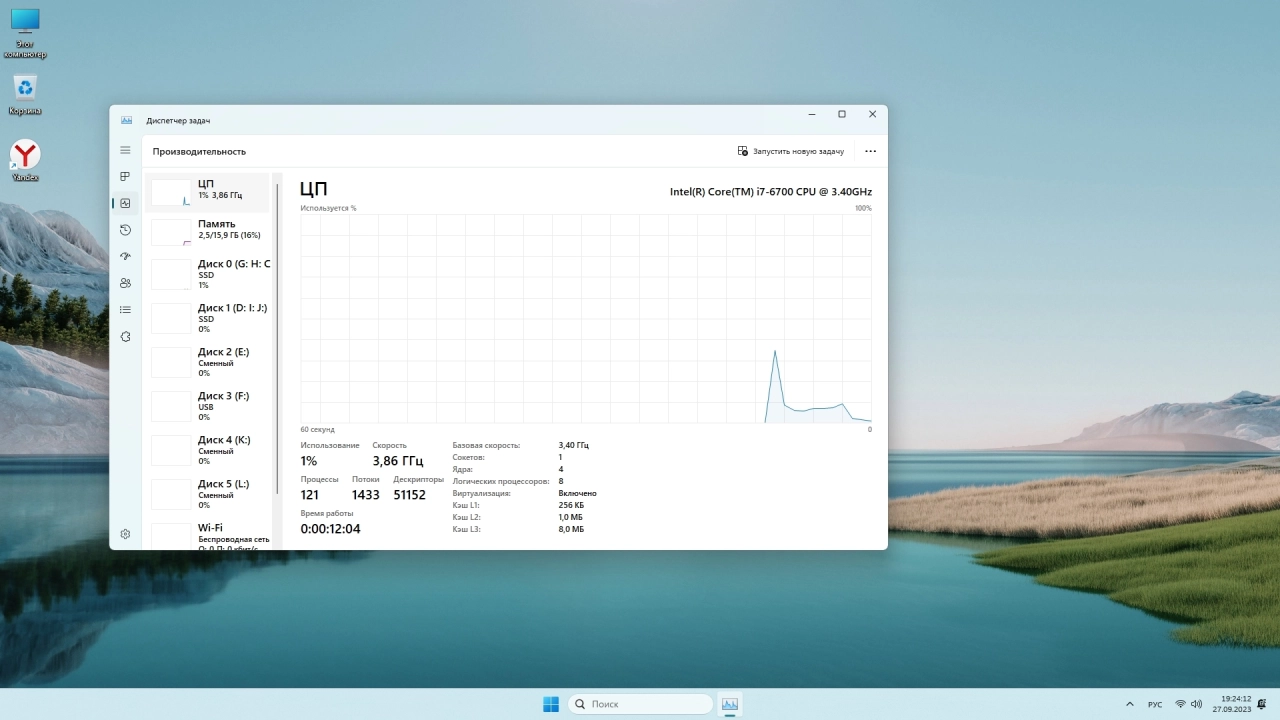
Task: Select the ЦП performance item
Action: (x=208, y=192)
